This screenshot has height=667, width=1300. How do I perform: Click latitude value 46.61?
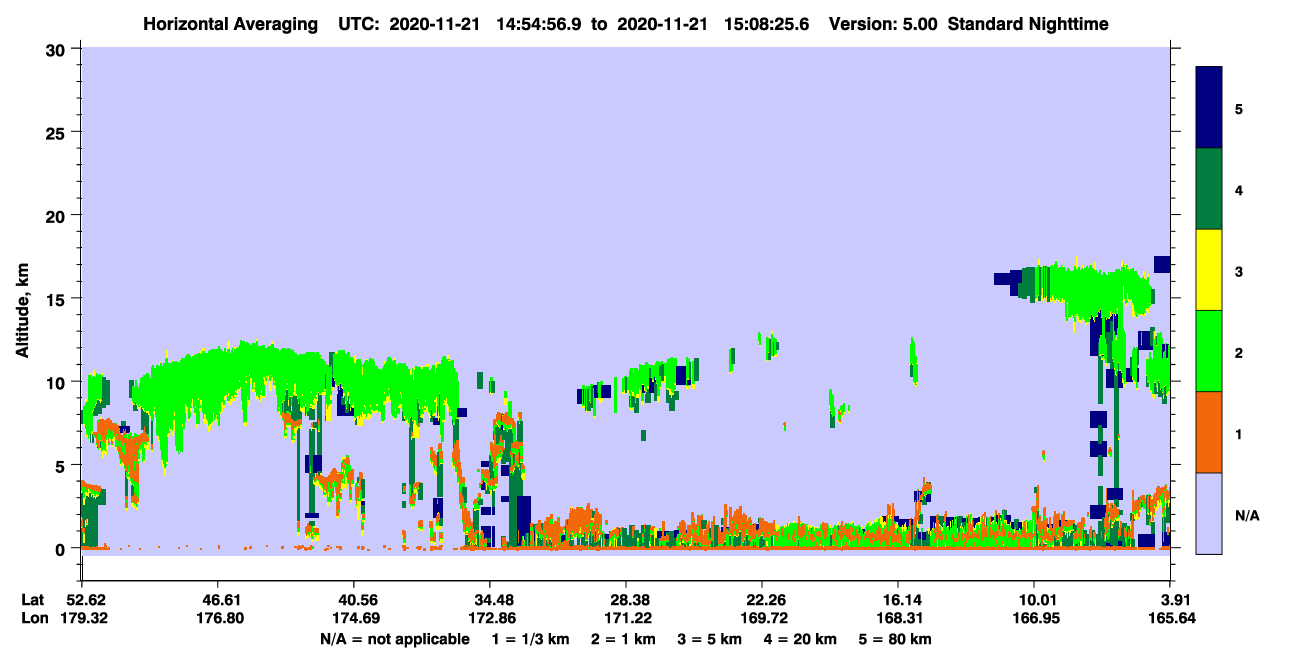tap(218, 599)
